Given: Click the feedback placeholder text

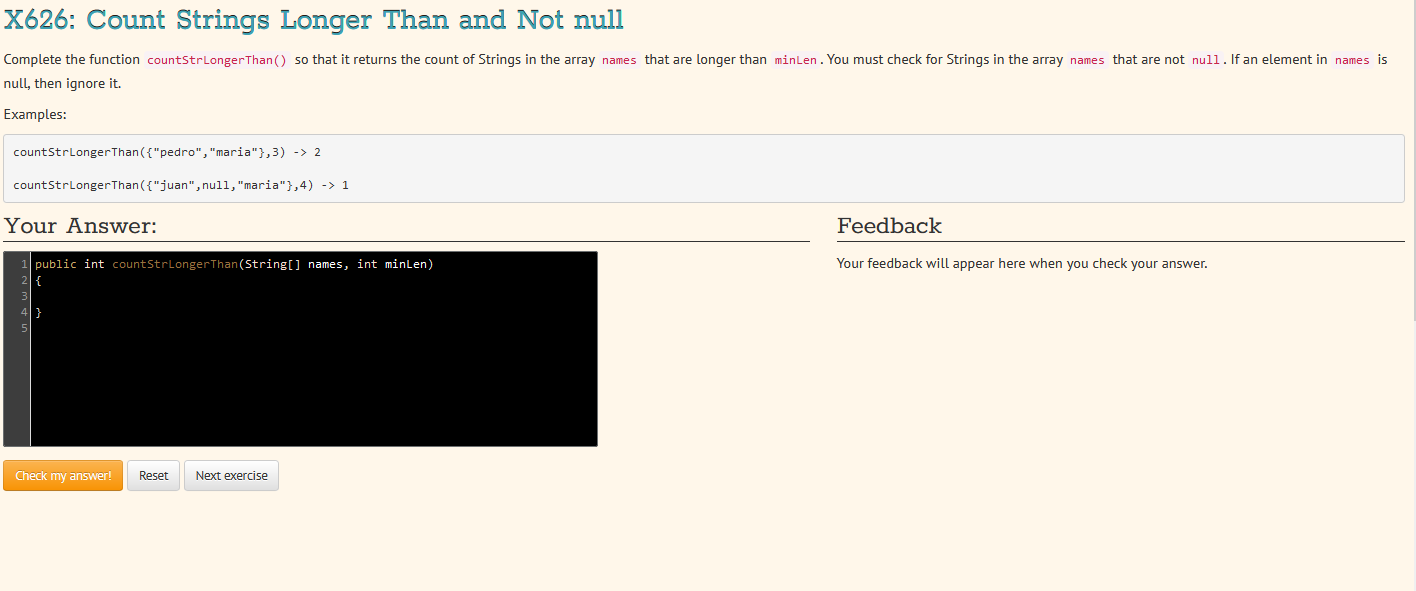Looking at the screenshot, I should [1021, 263].
